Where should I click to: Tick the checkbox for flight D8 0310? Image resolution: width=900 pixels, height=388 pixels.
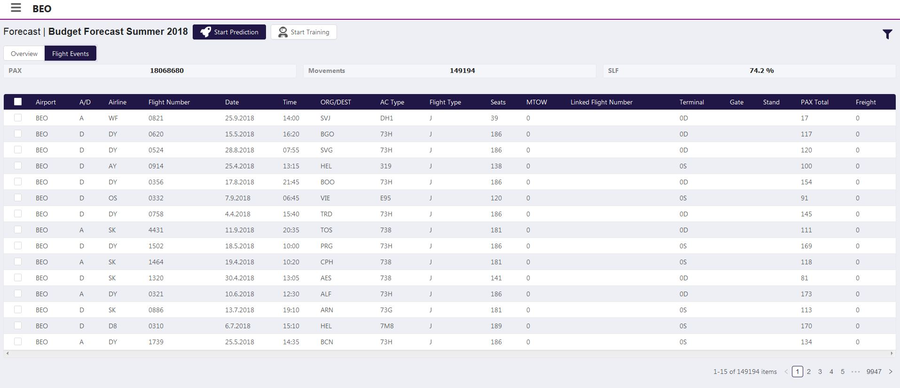[x=18, y=325]
